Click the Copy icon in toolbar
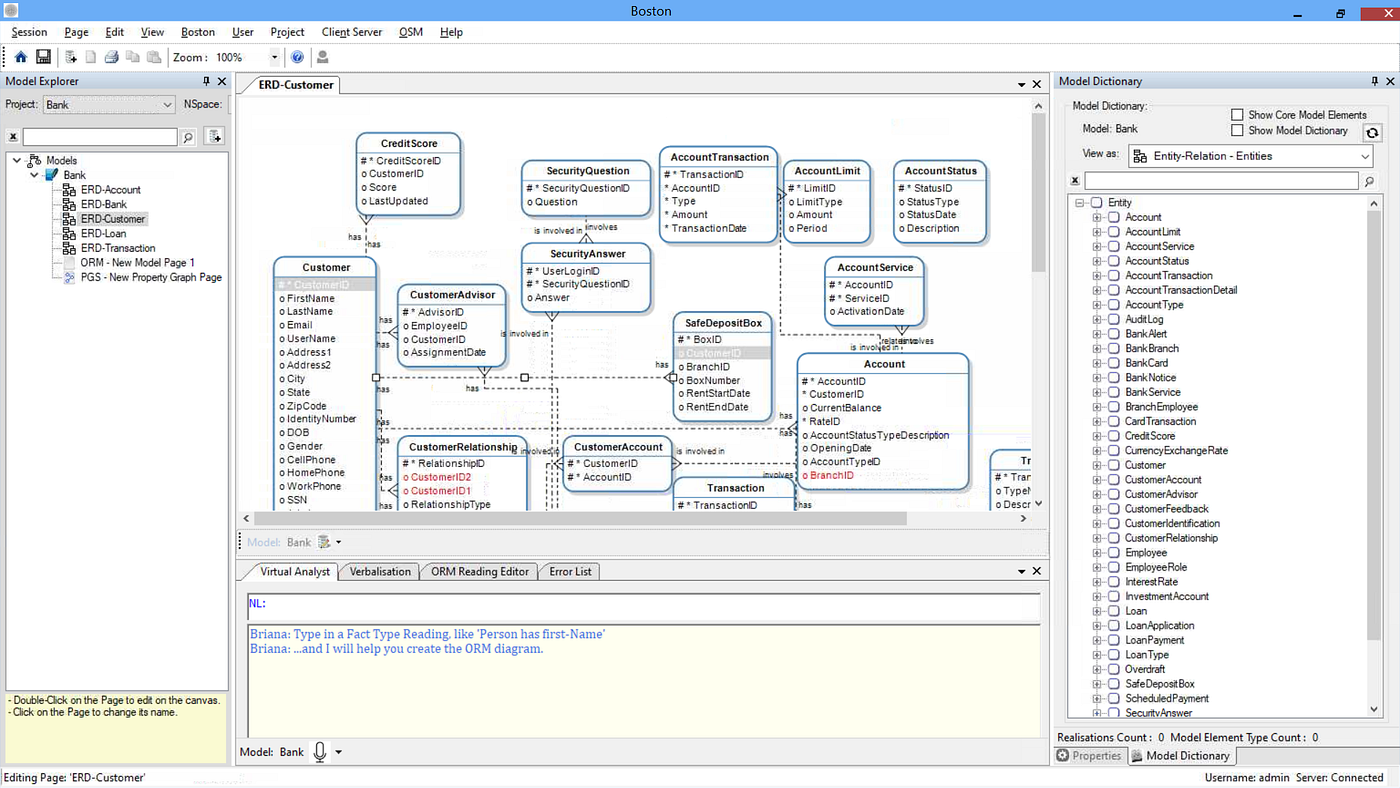Screen dimensions: 1400x788 [x=133, y=57]
